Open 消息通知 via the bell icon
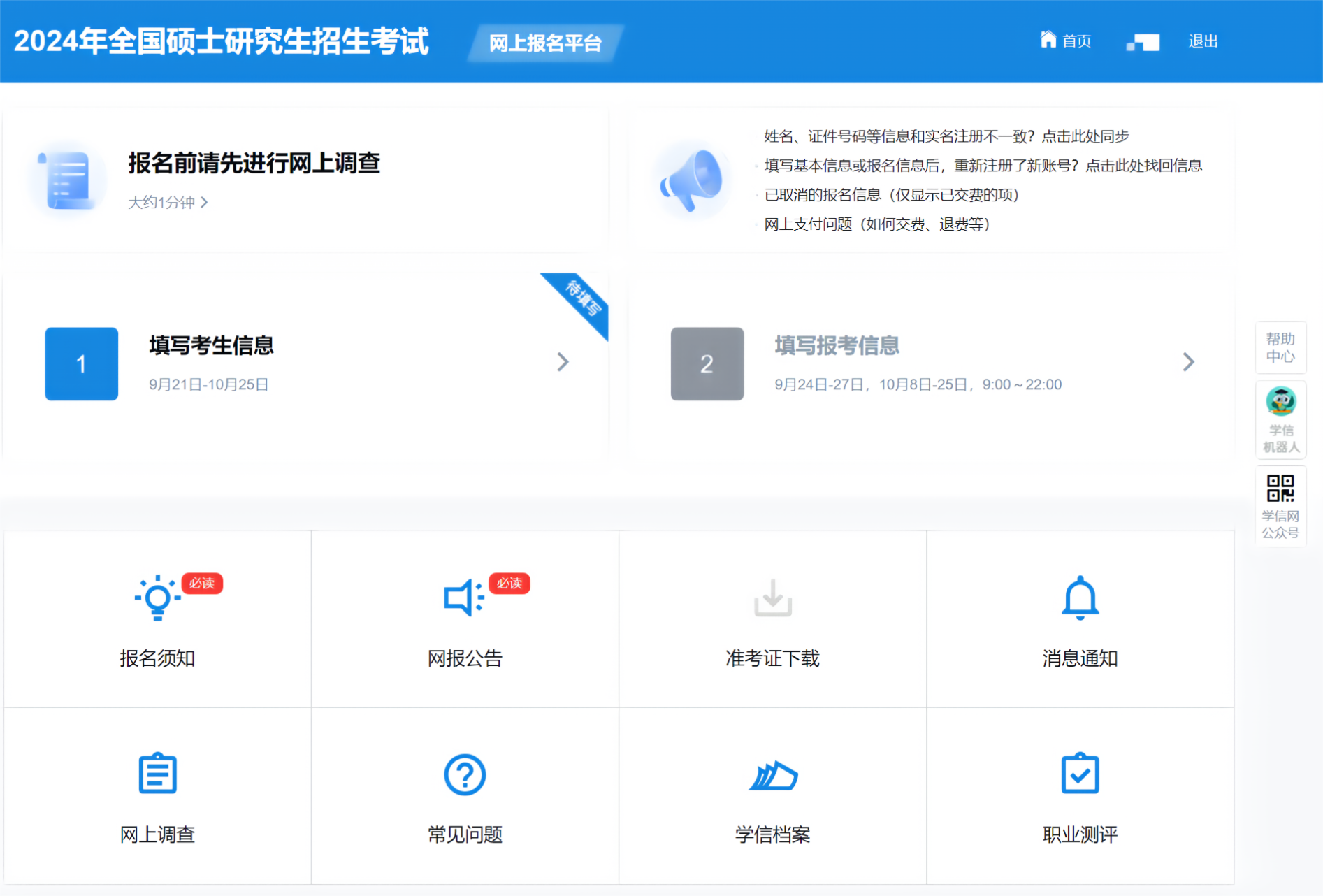This screenshot has width=1323, height=896. click(x=1080, y=598)
